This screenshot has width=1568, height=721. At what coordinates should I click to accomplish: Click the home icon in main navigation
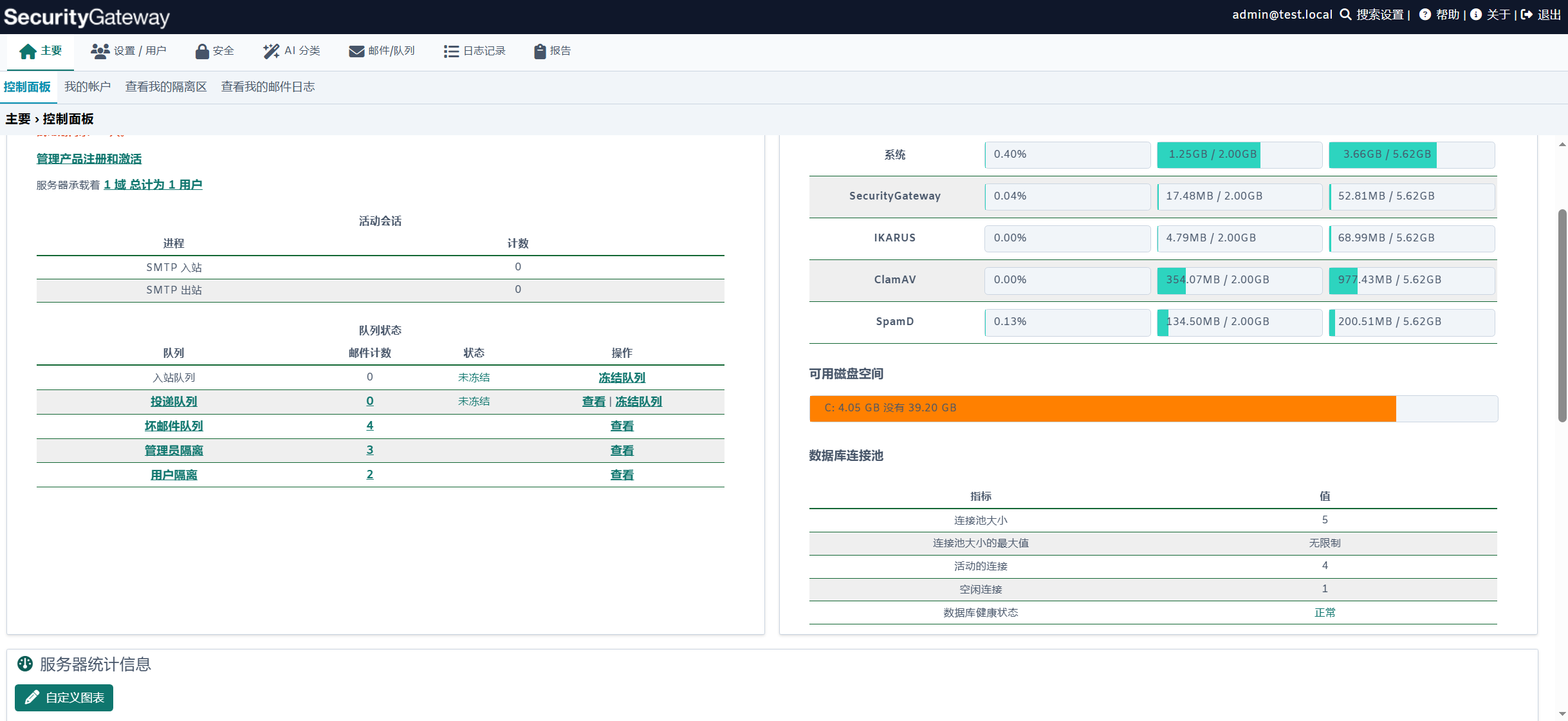coord(28,51)
